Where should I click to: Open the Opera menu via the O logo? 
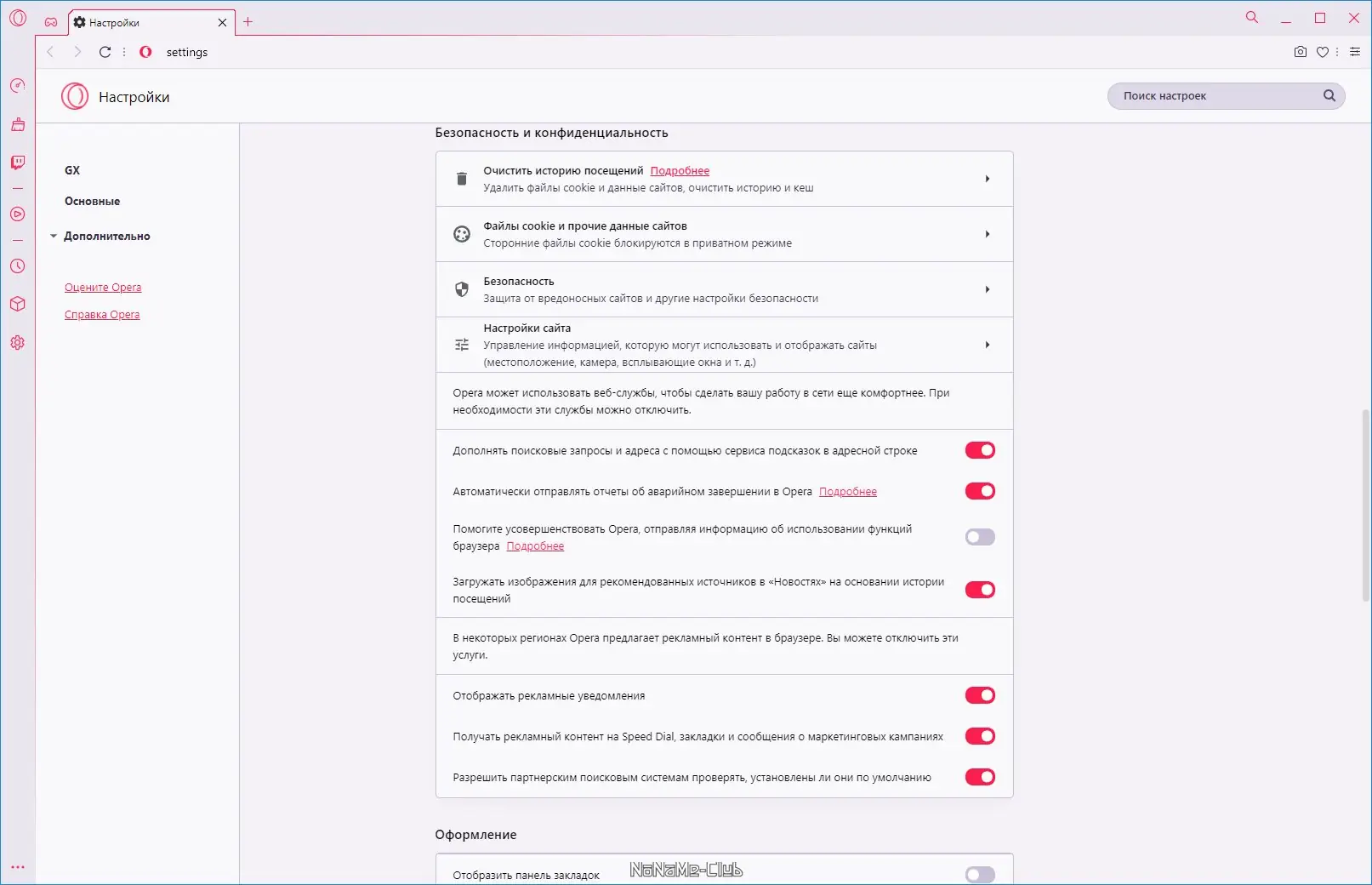pyautogui.click(x=18, y=18)
